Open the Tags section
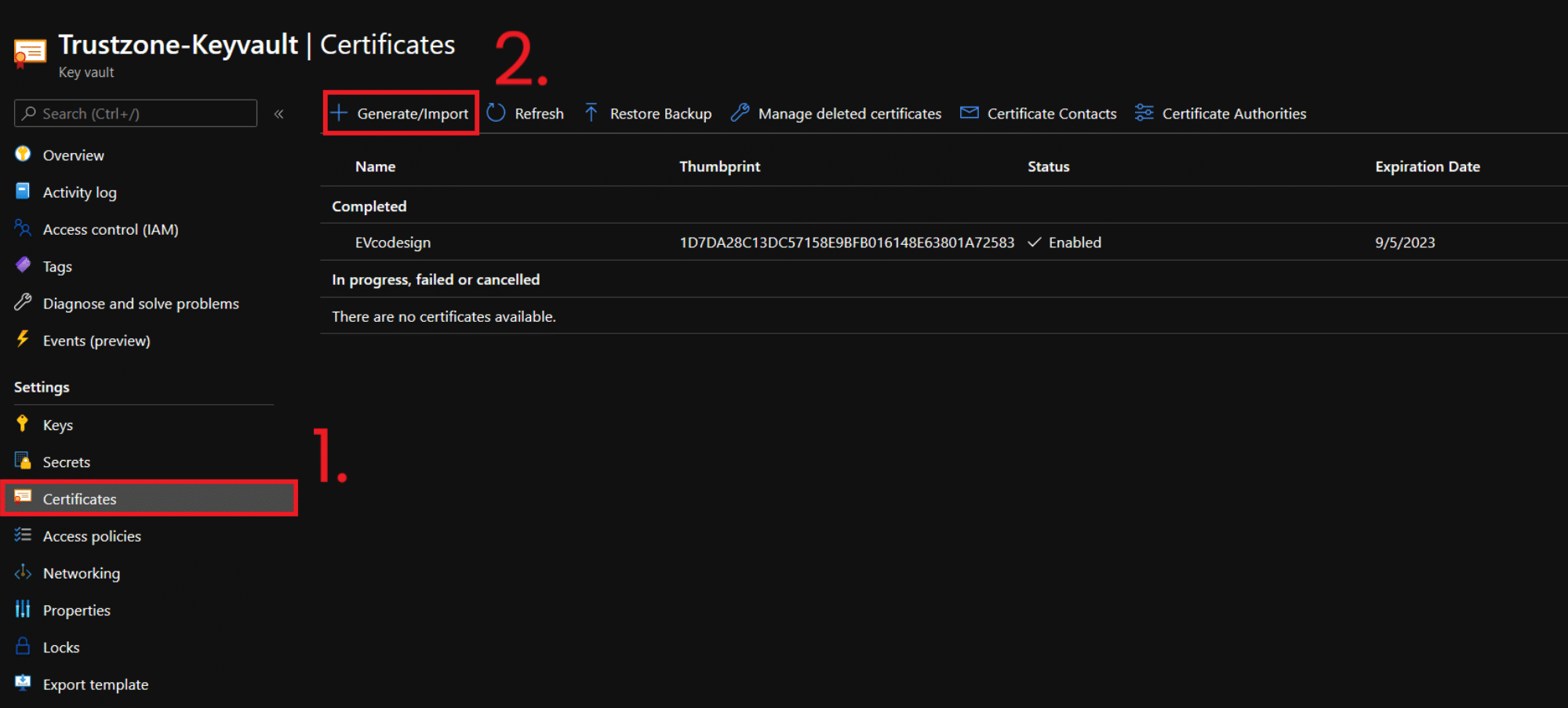Viewport: 1568px width, 708px height. click(x=58, y=266)
